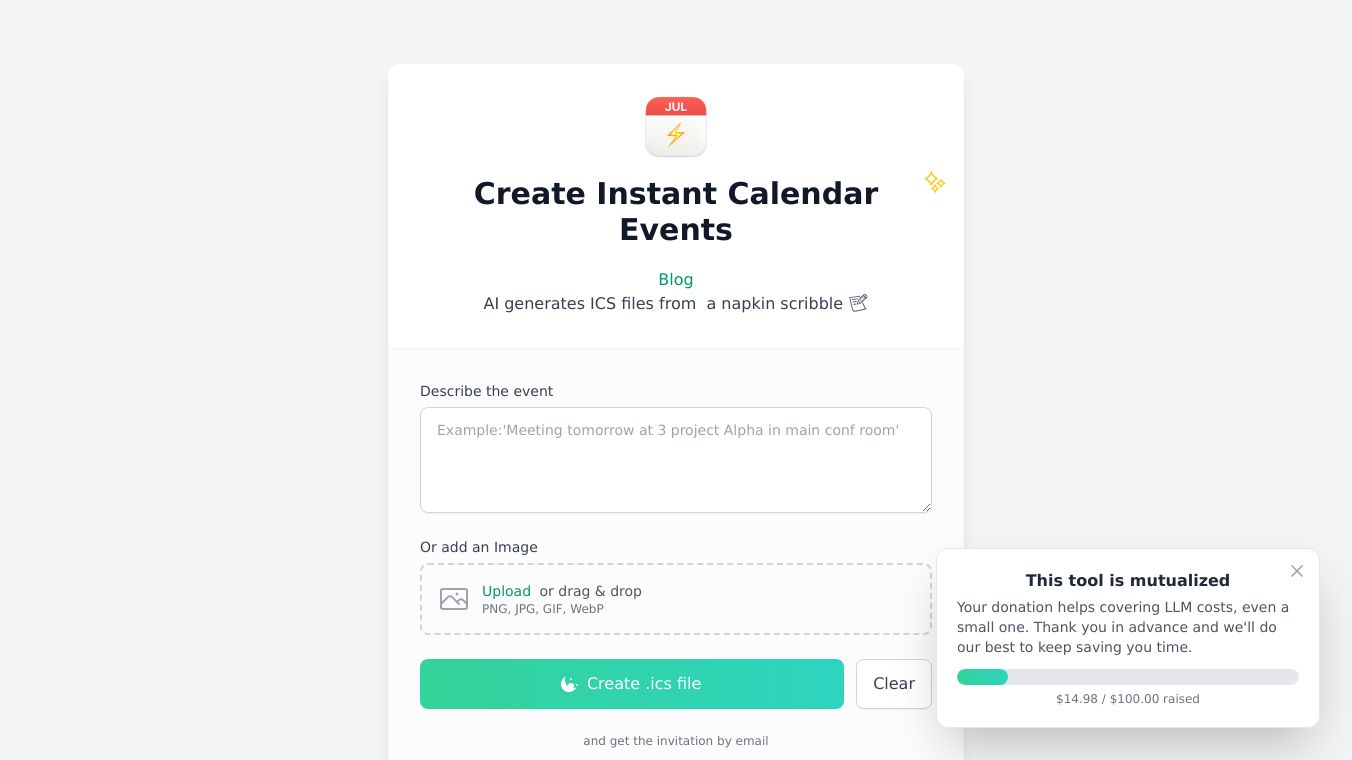Viewport: 1352px width, 760px height.
Task: Click the yellow sparkle icon
Action: click(x=934, y=182)
